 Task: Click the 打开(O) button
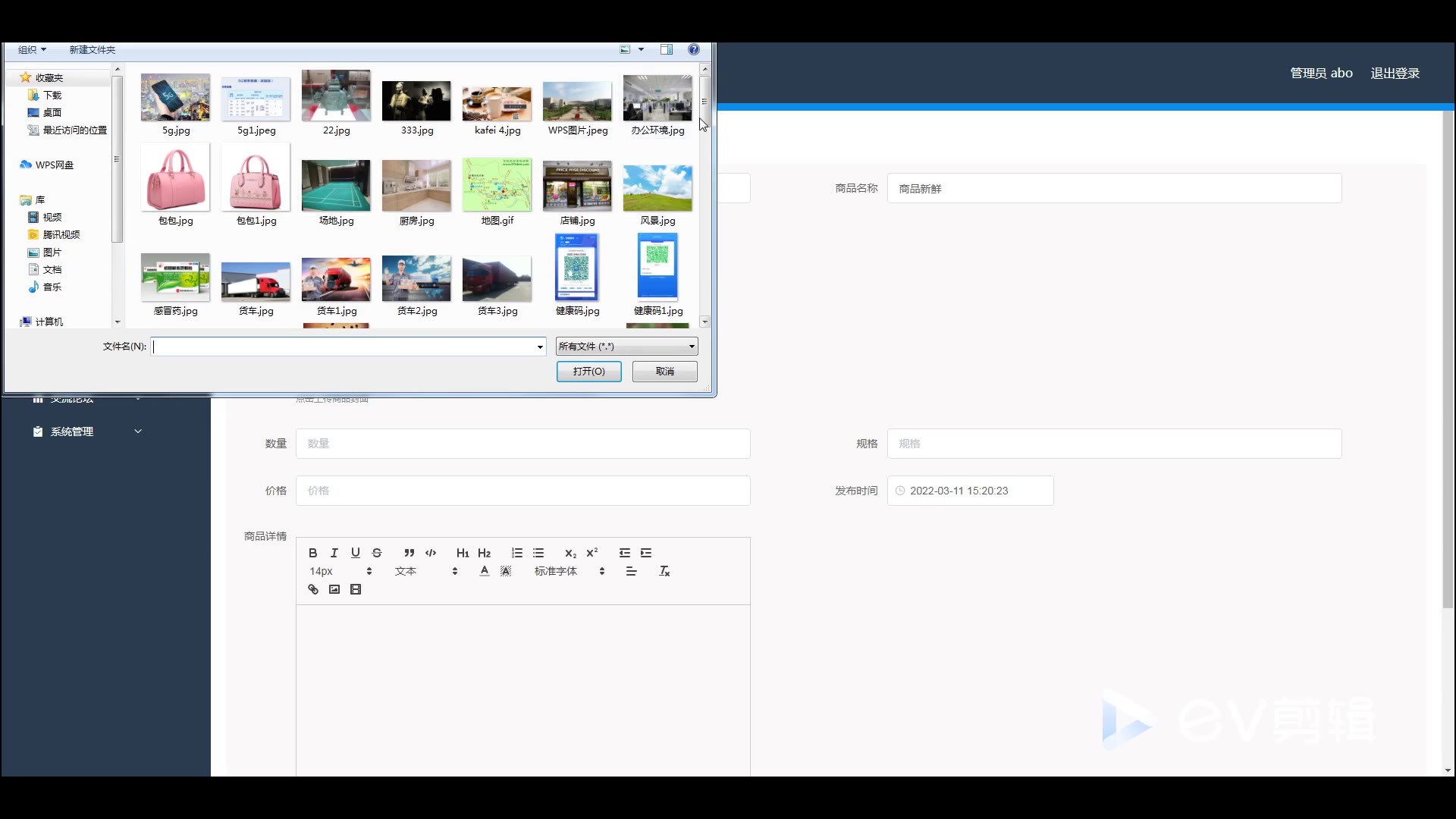589,372
